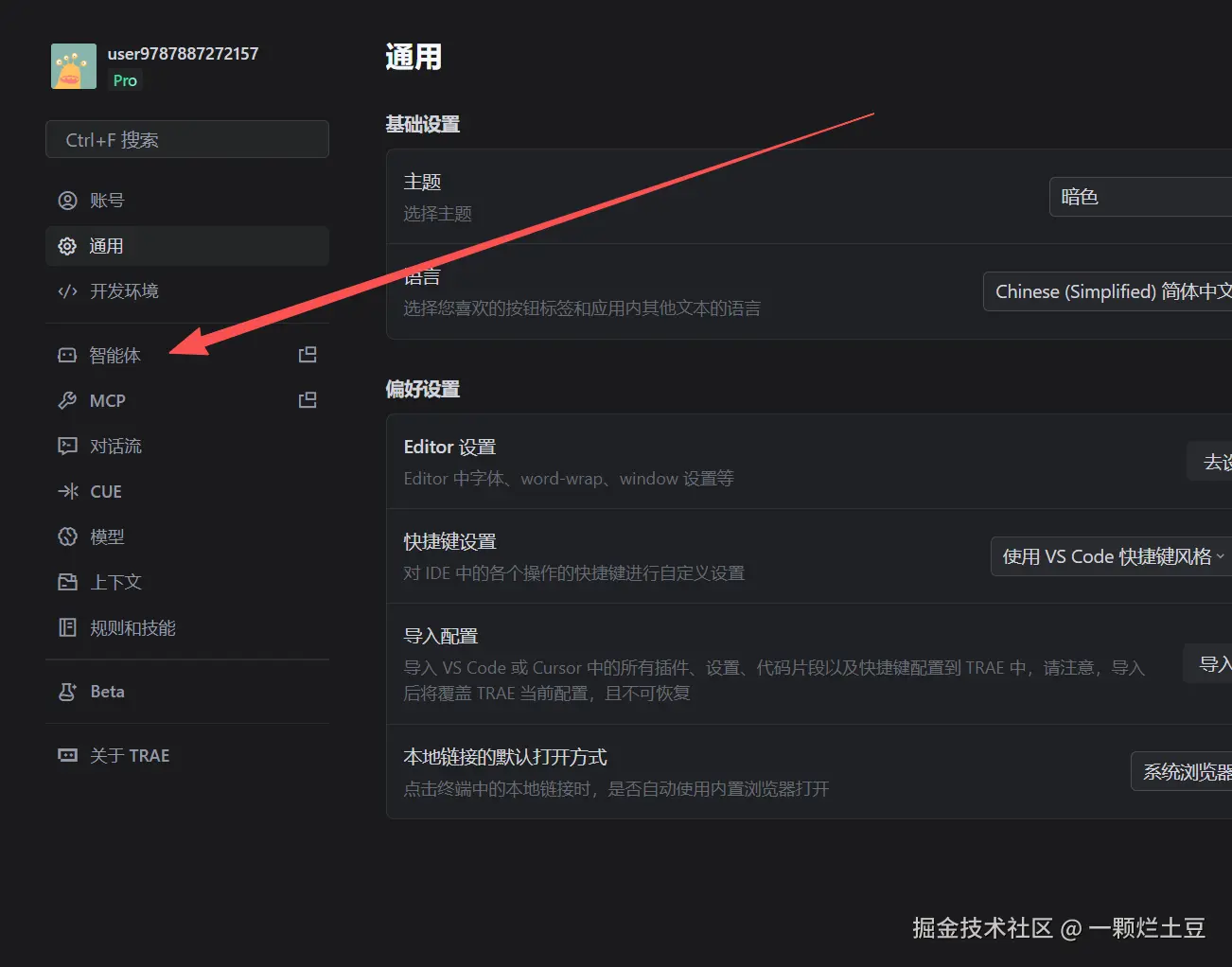Open 系统浏览器 link open-method dropdown
This screenshot has width=1232, height=967.
coord(1181,772)
